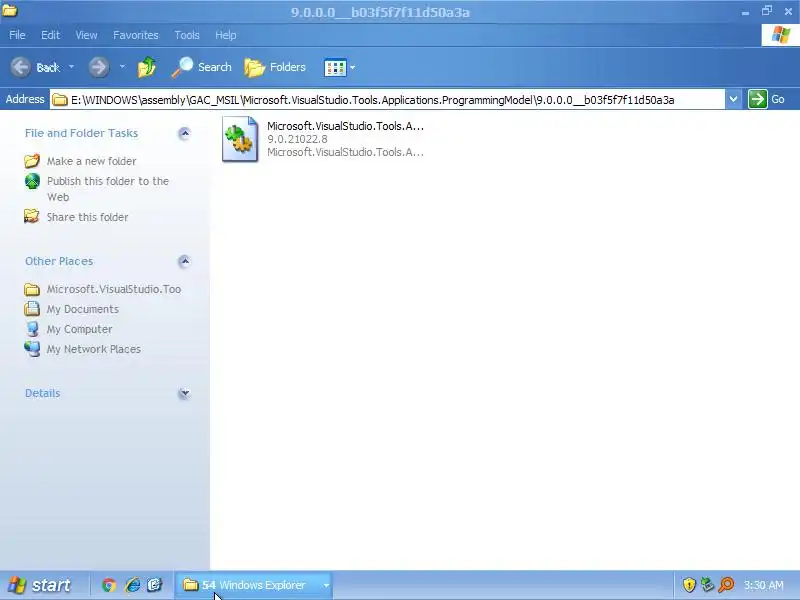This screenshot has width=800, height=600.
Task: Open the Views dropdown arrow
Action: [x=353, y=67]
